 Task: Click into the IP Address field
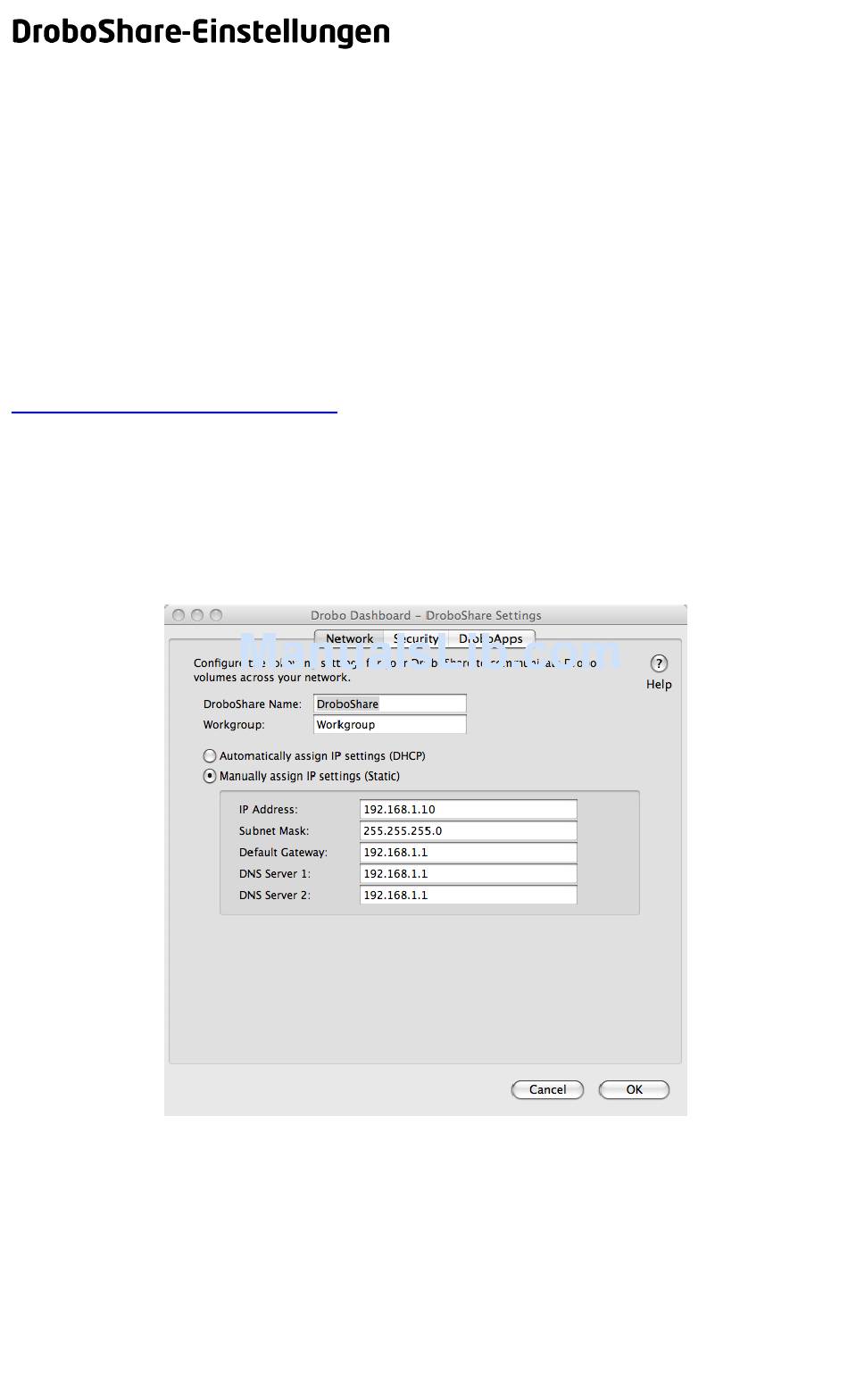pos(469,810)
